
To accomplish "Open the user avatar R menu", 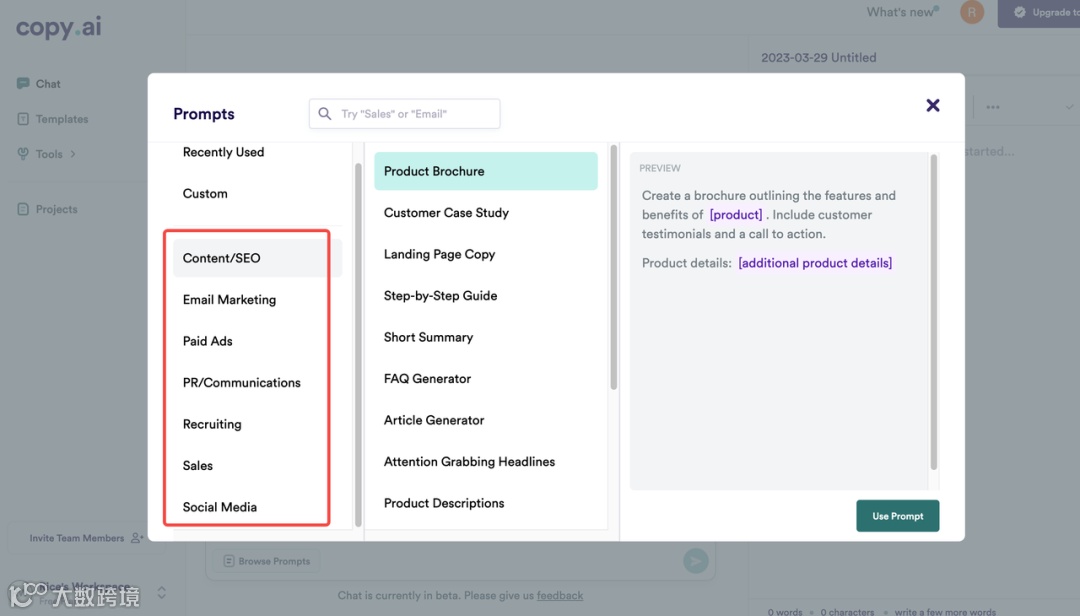I will coord(972,12).
